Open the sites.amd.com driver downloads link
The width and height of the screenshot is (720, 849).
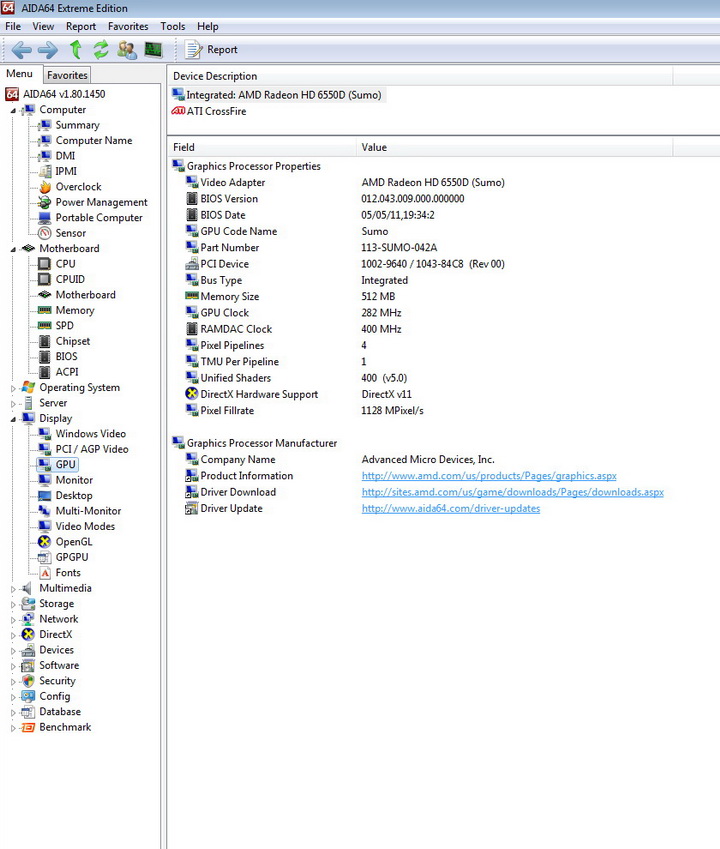513,492
